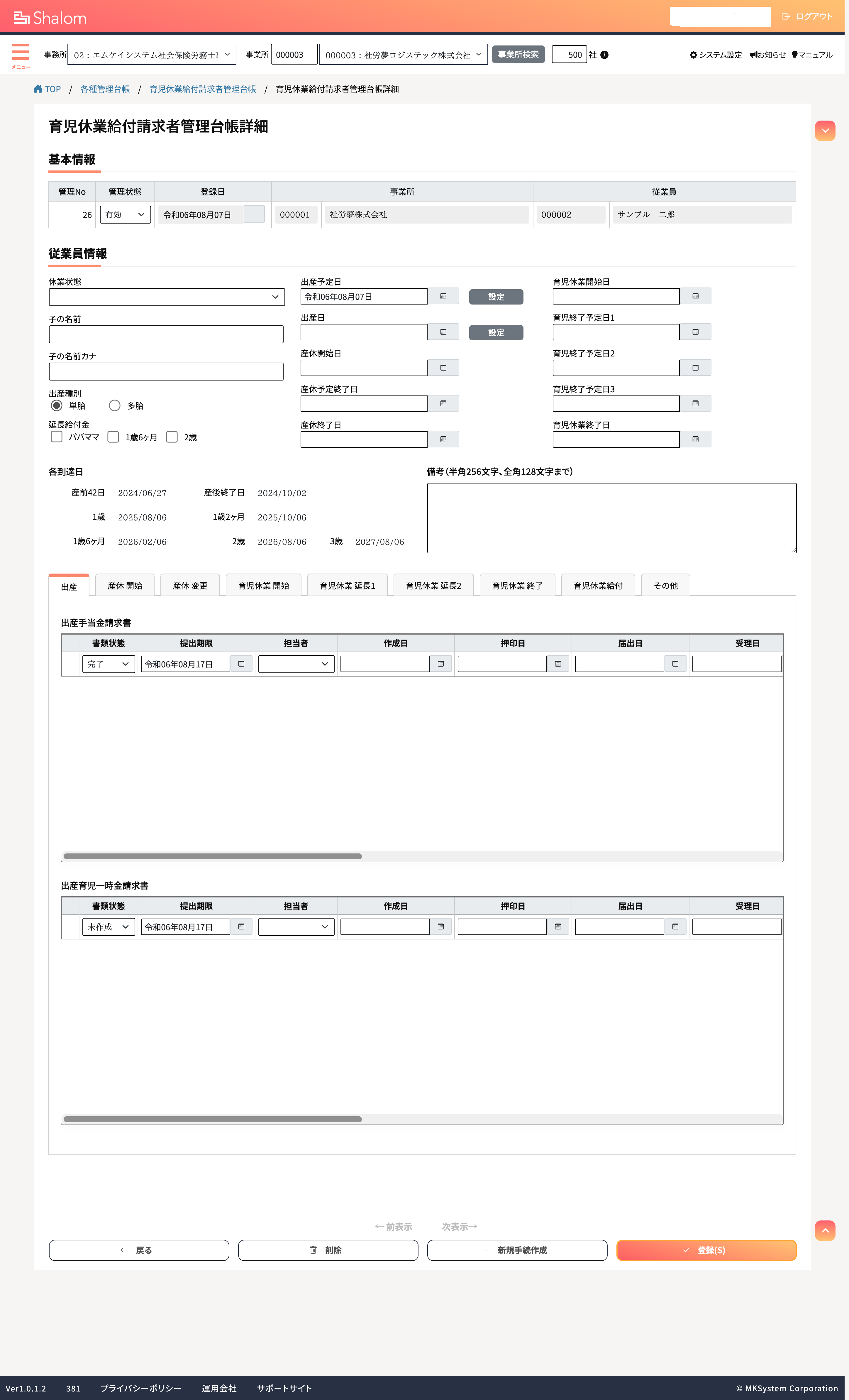Switch to その他 tab

point(666,586)
